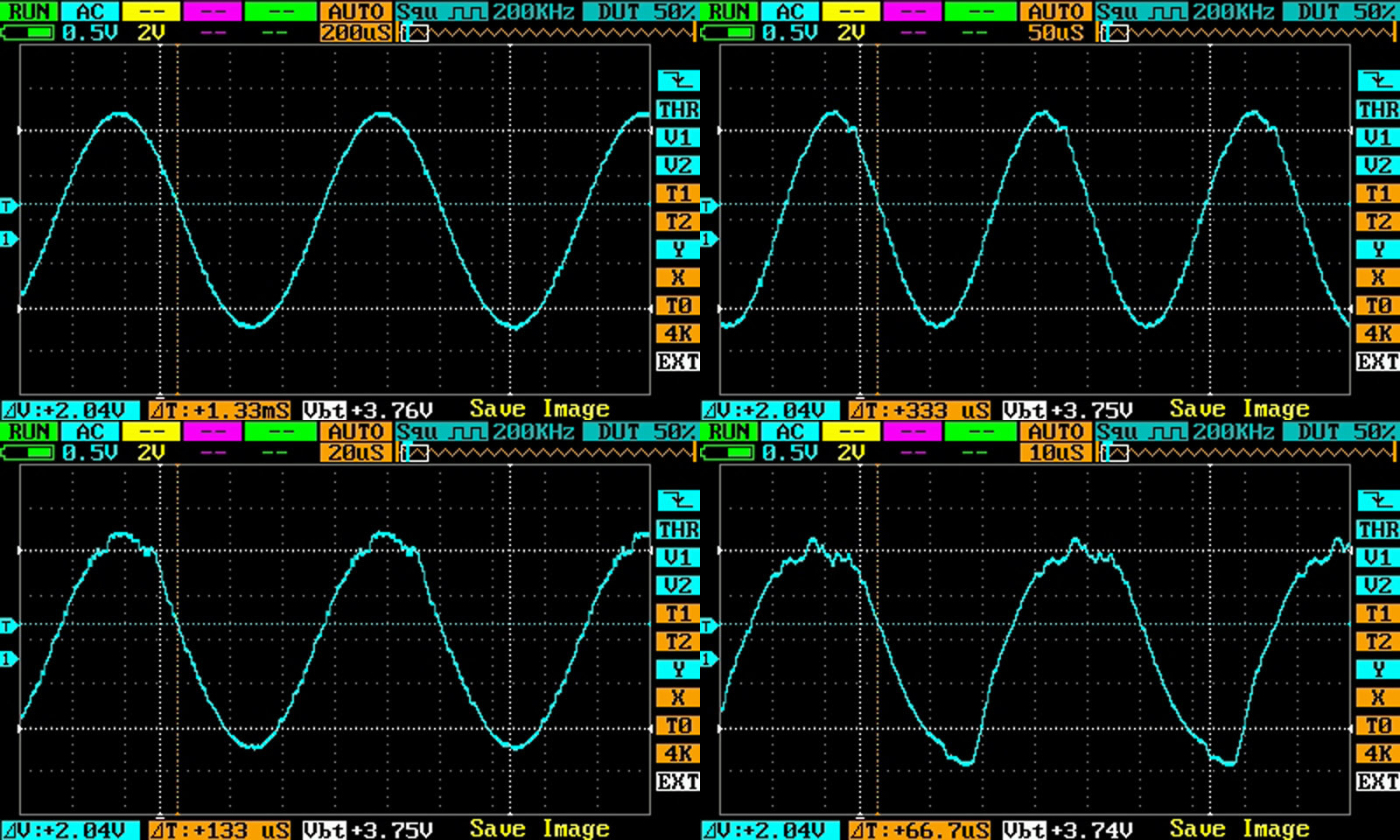The height and width of the screenshot is (840, 1400).
Task: Click the battery icon in the top-right scope
Action: click(x=728, y=33)
